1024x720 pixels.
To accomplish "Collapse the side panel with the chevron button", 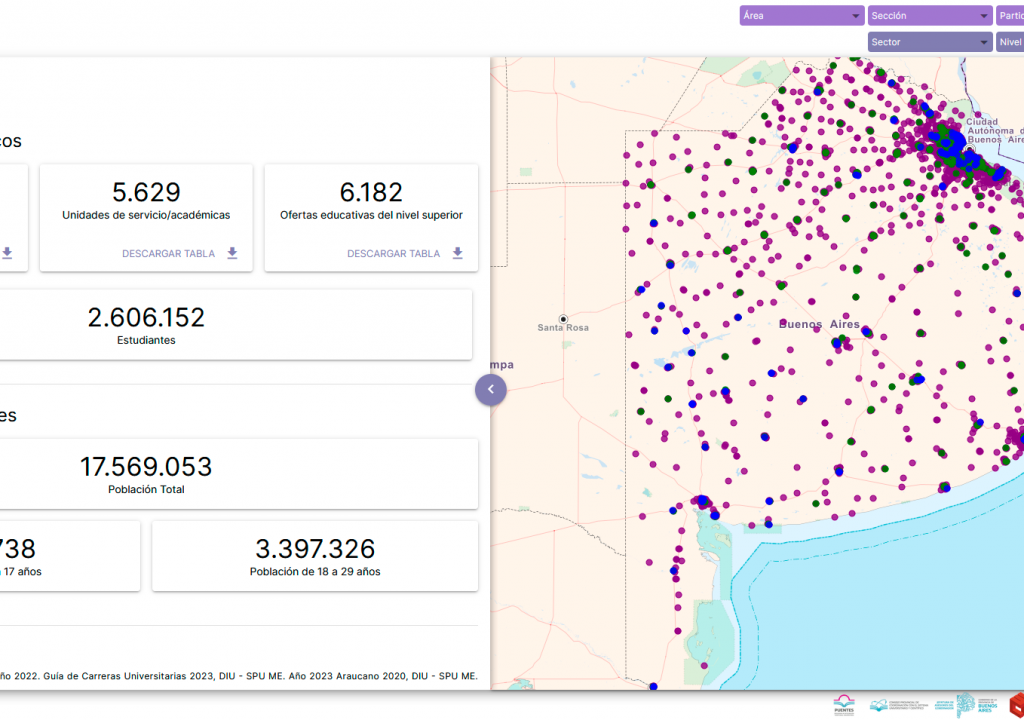I will click(491, 390).
